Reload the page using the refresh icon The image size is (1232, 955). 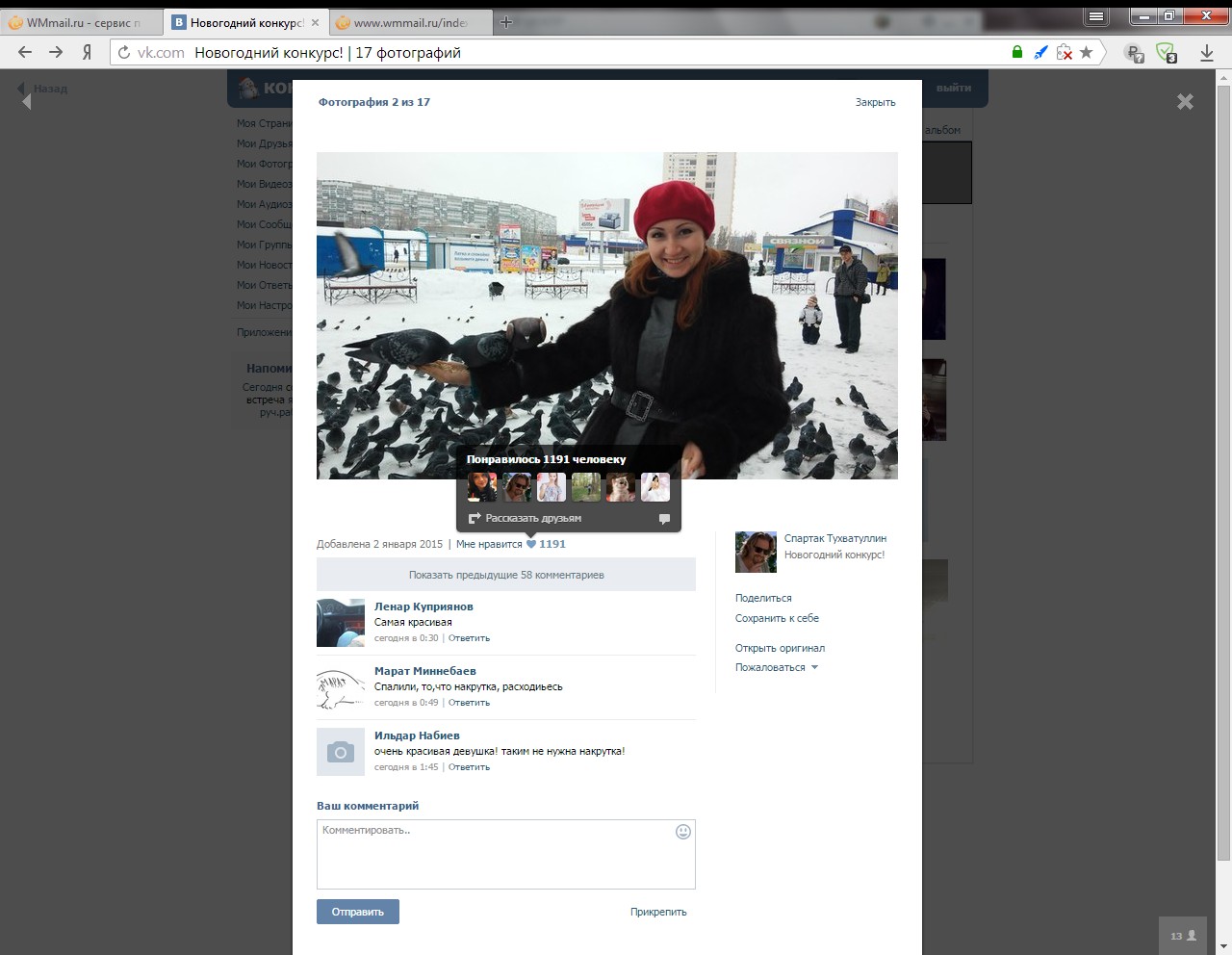click(x=124, y=52)
